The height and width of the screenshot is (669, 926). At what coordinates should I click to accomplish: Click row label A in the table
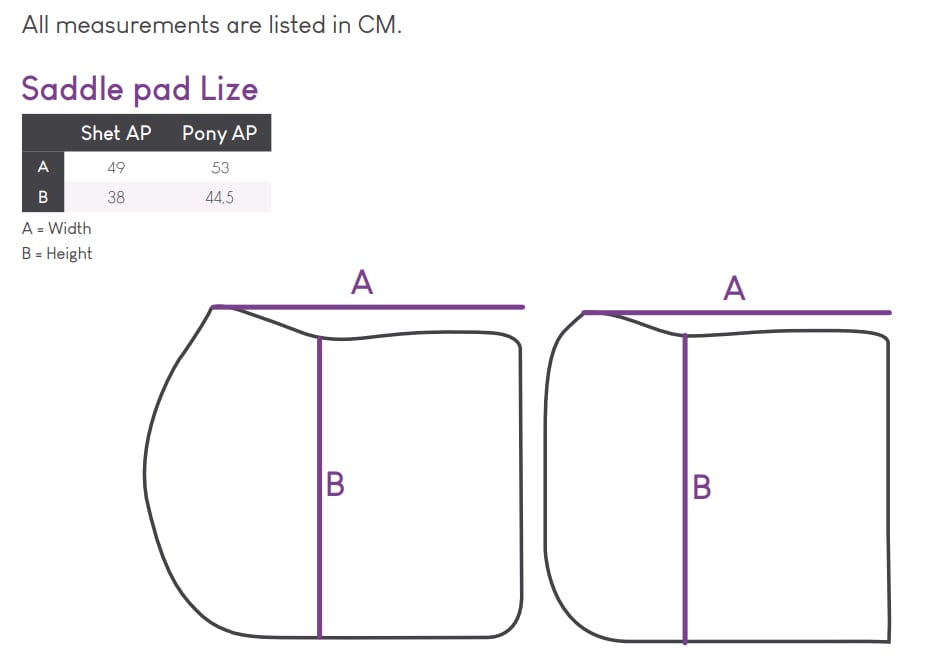[x=43, y=167]
